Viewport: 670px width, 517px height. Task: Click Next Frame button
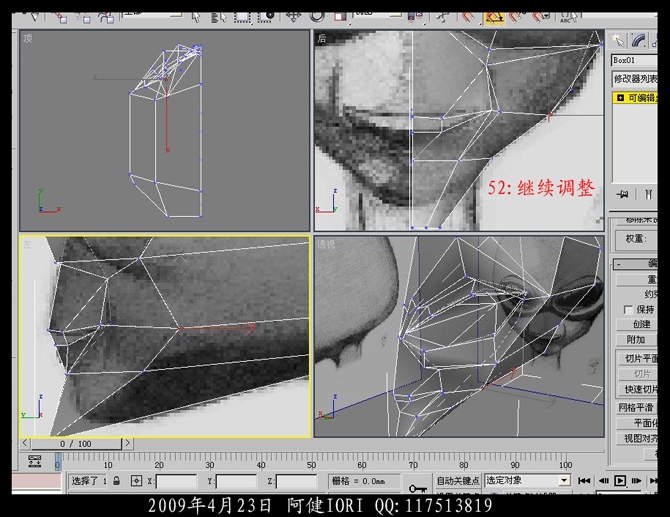(x=636, y=481)
